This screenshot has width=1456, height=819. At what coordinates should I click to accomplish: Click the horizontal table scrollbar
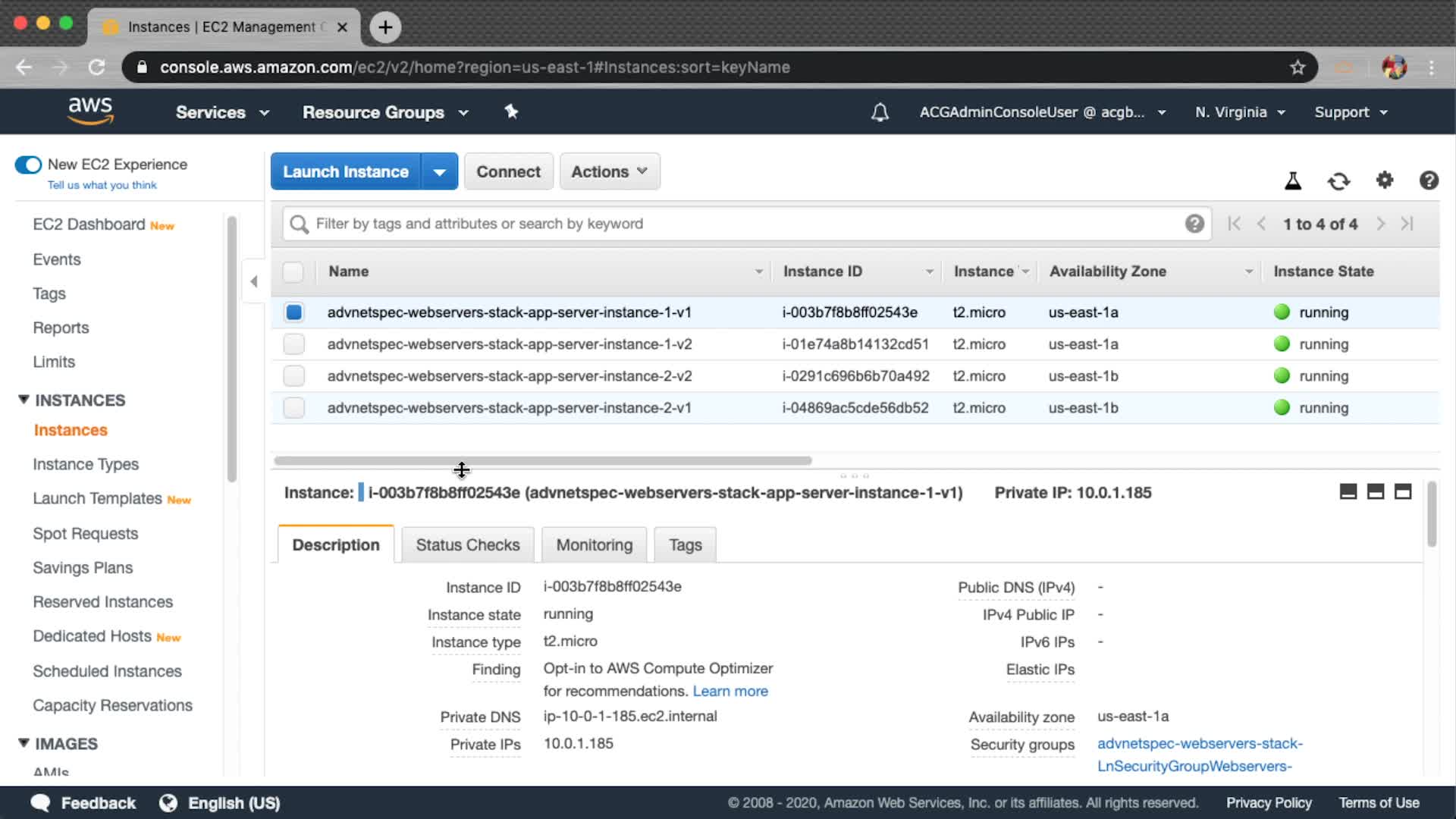[x=542, y=460]
